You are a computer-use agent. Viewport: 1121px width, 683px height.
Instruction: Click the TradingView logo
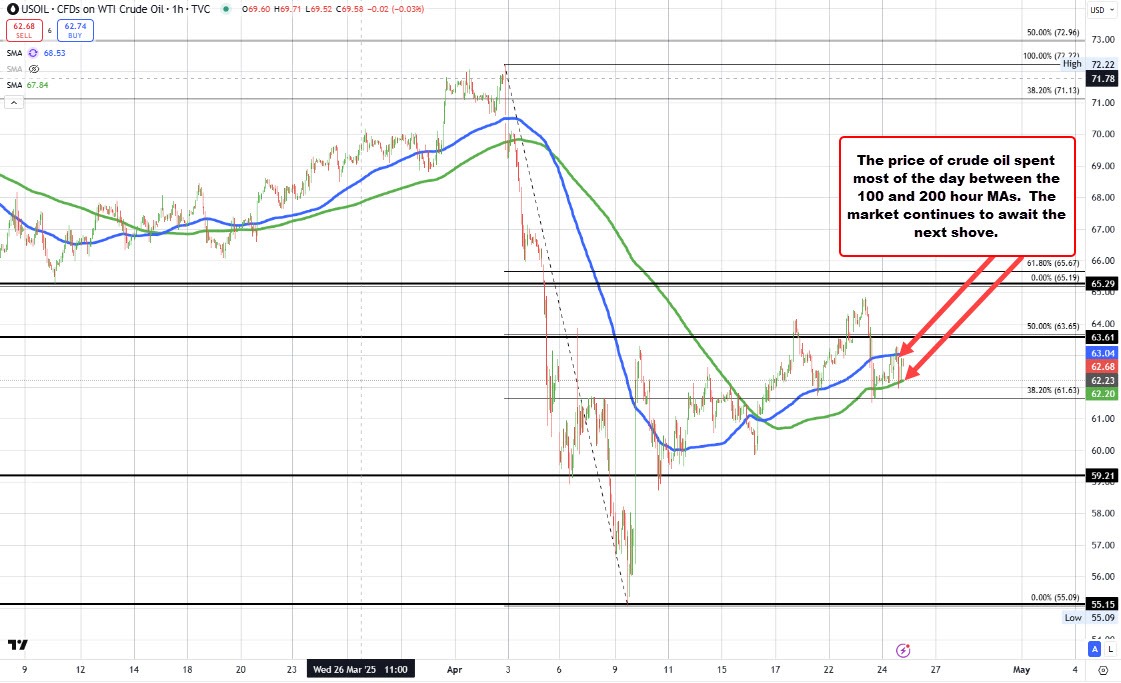[x=18, y=644]
